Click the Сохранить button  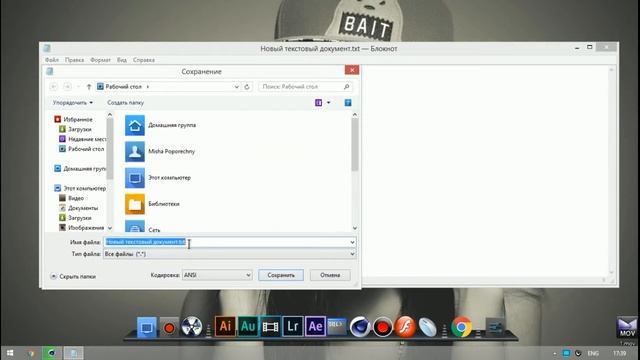click(x=281, y=275)
